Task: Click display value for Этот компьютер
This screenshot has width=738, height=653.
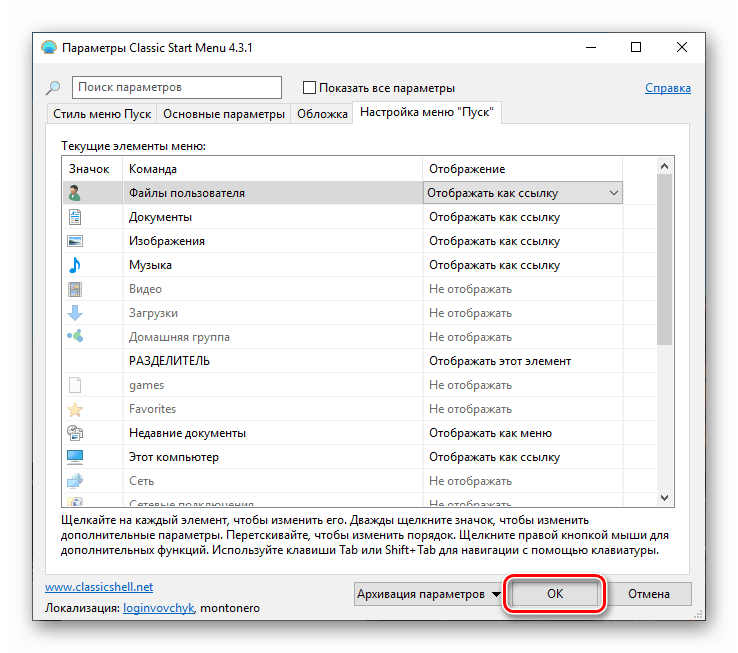Action: tap(495, 457)
